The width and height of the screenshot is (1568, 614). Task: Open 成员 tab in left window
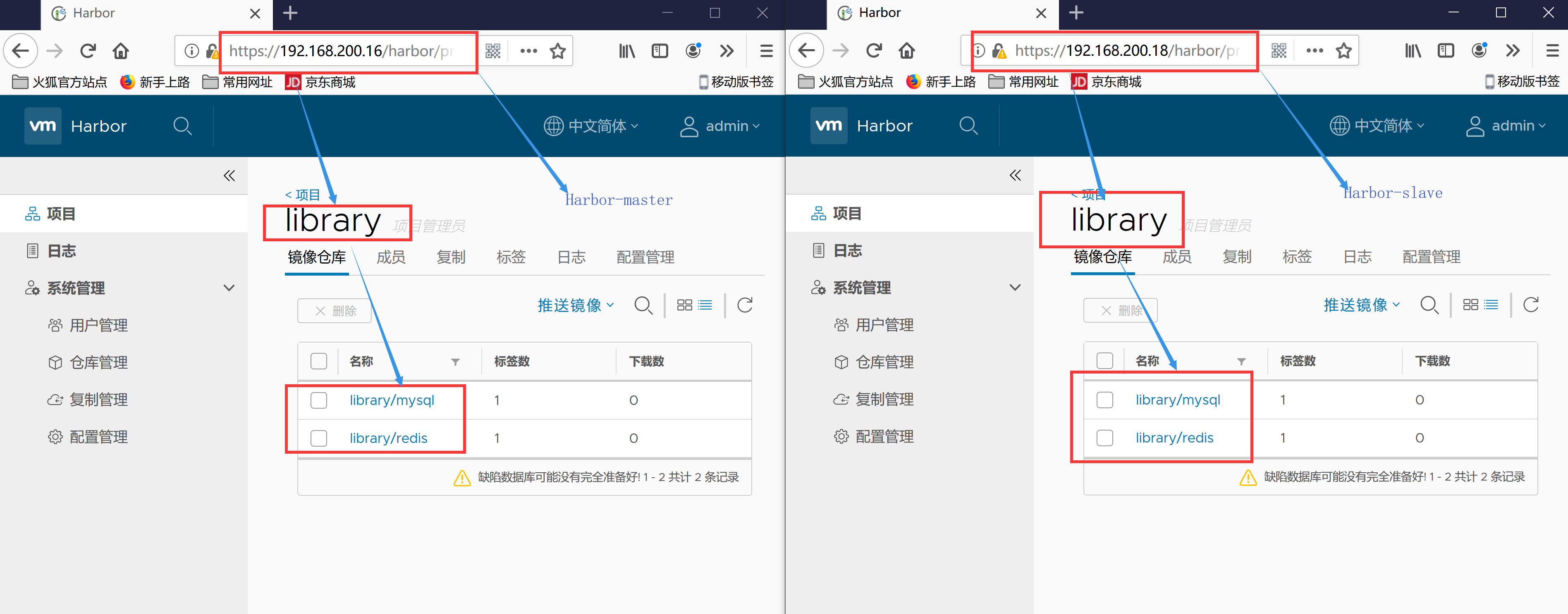pos(391,257)
